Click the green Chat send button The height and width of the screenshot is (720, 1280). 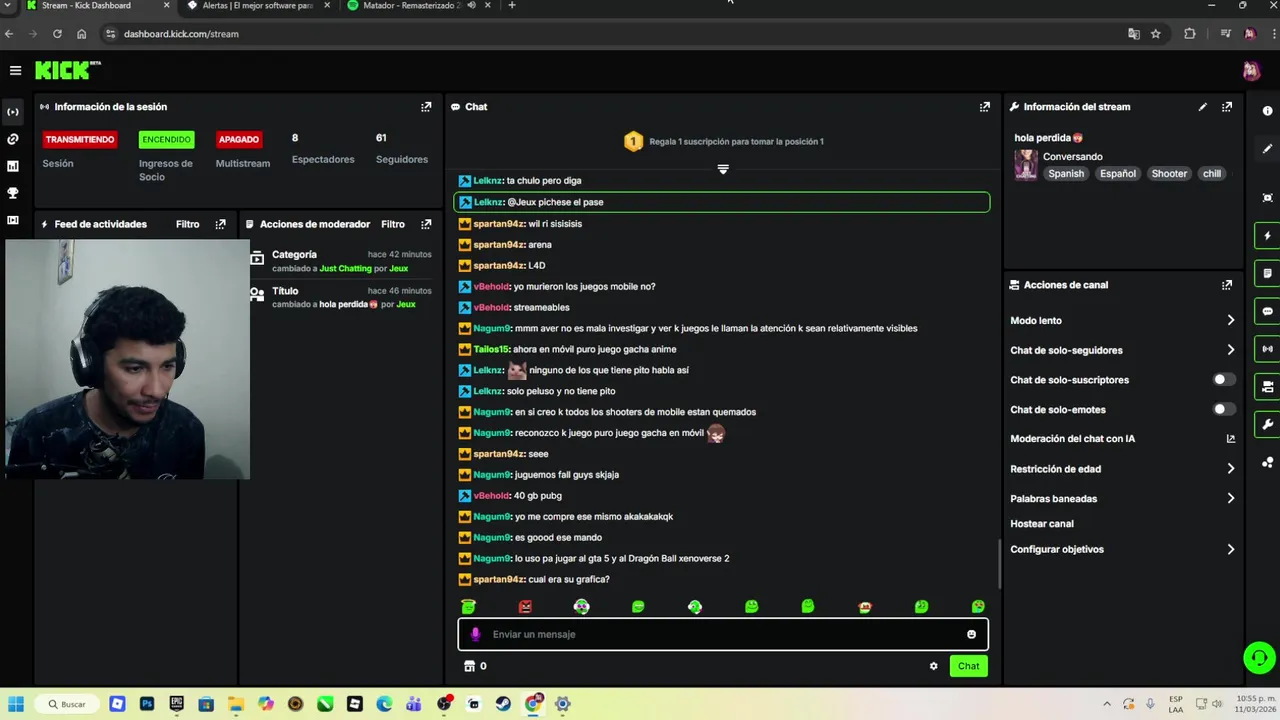tap(968, 666)
